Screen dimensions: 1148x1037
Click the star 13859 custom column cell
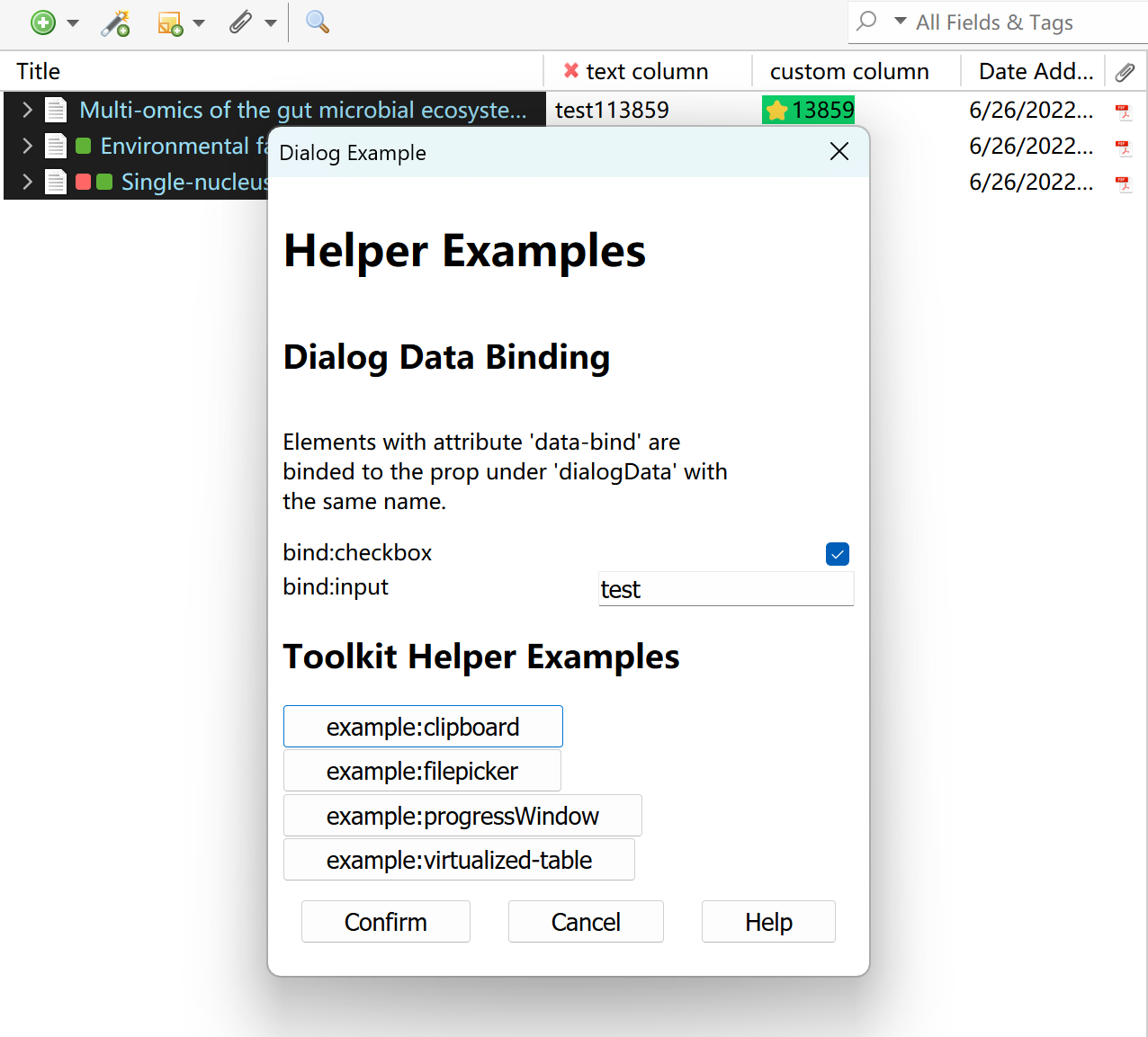point(808,110)
